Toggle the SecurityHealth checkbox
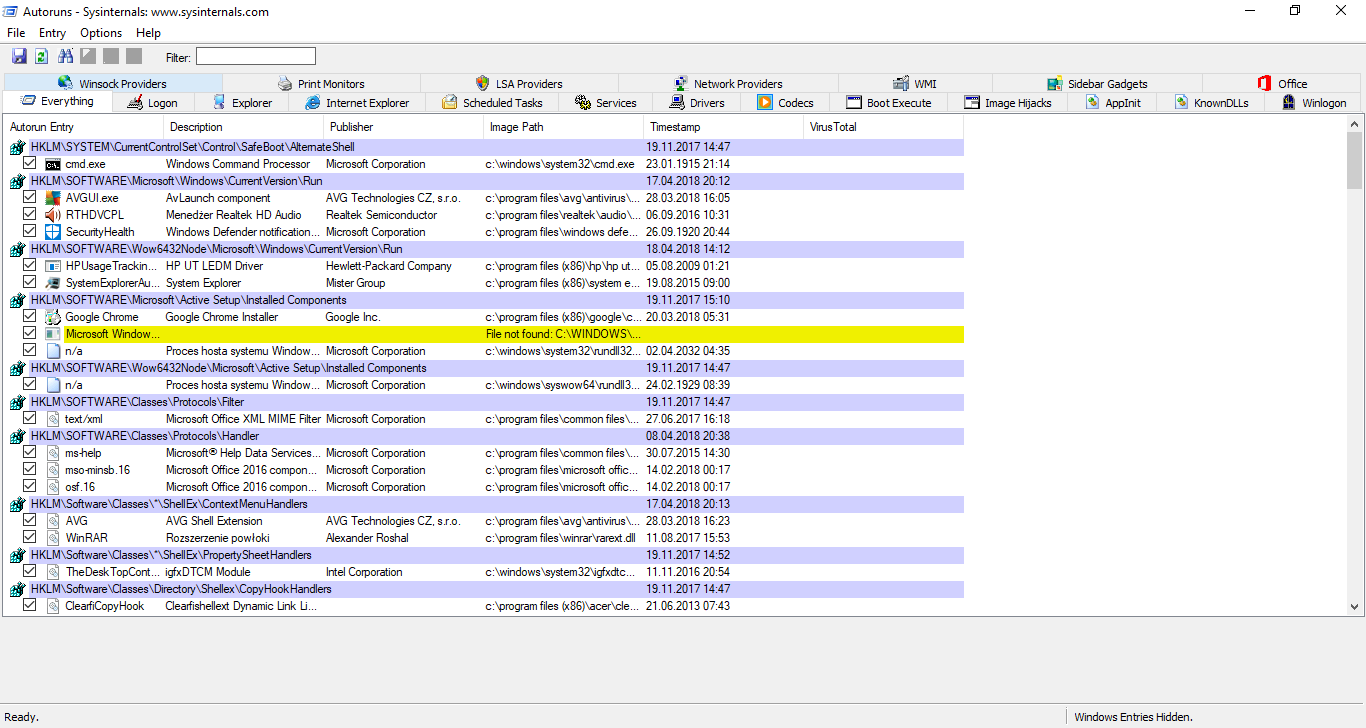This screenshot has width=1366, height=728. click(30, 231)
